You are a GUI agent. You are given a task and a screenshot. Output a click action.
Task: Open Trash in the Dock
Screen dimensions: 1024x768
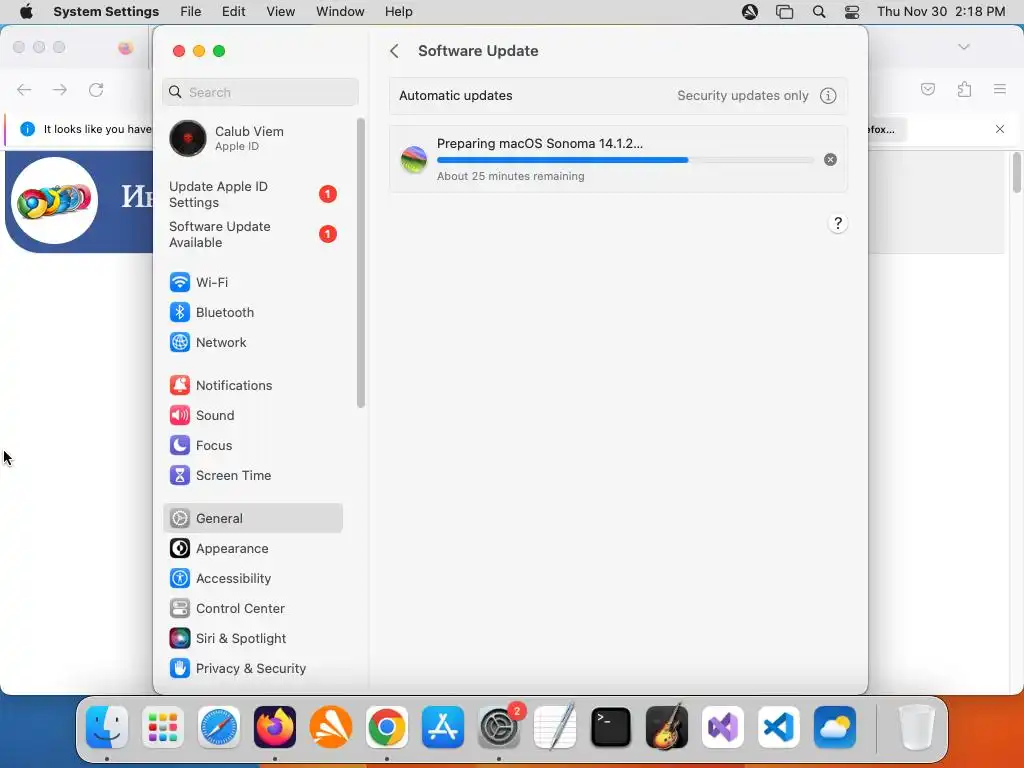[x=918, y=727]
